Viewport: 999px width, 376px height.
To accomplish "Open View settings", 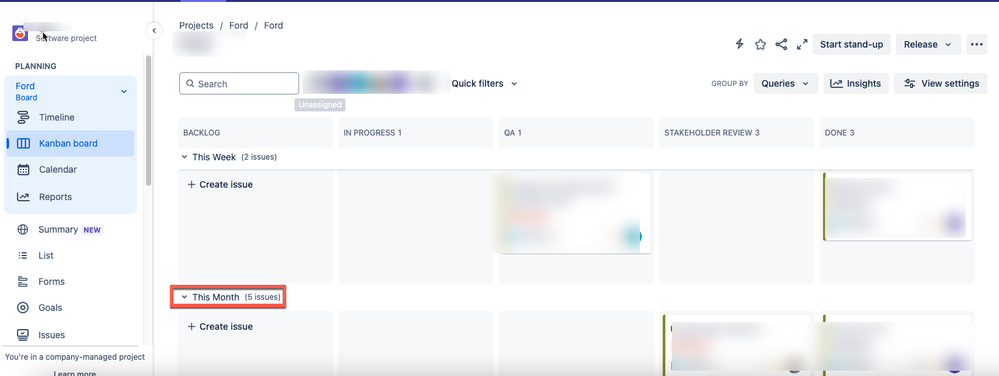I will pos(941,83).
